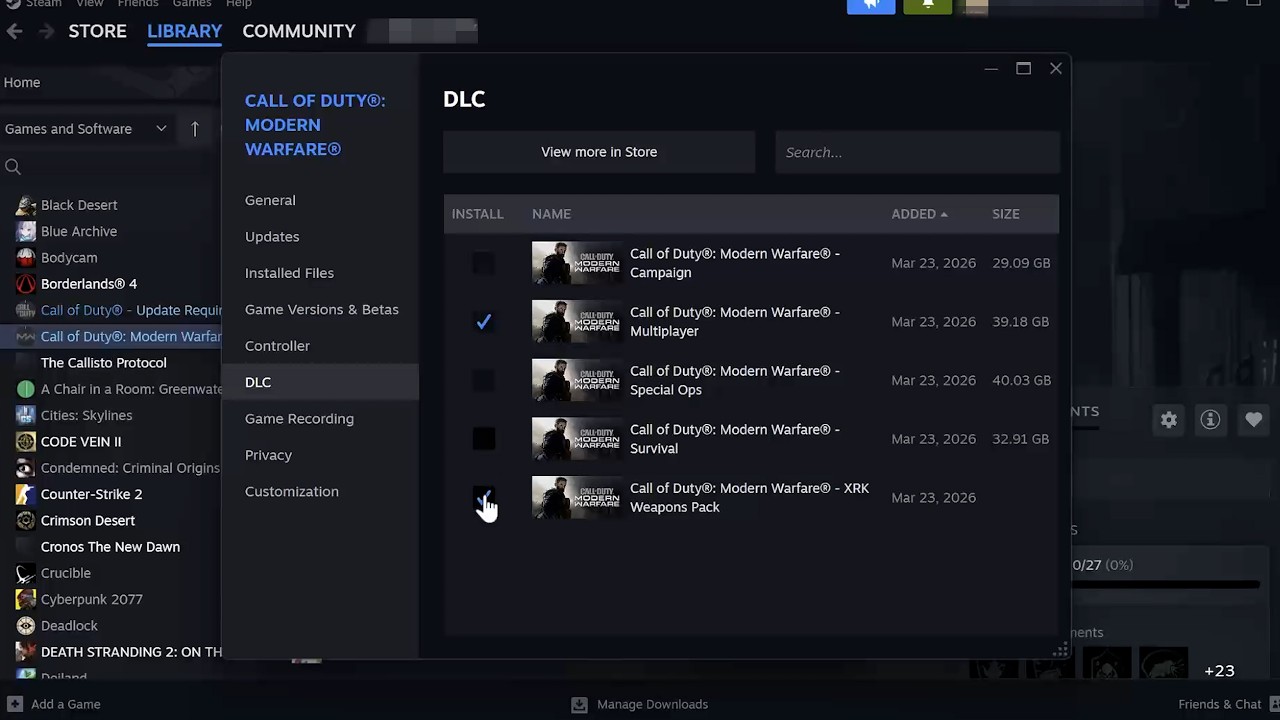Click the Bodycam game icon

(x=26, y=257)
